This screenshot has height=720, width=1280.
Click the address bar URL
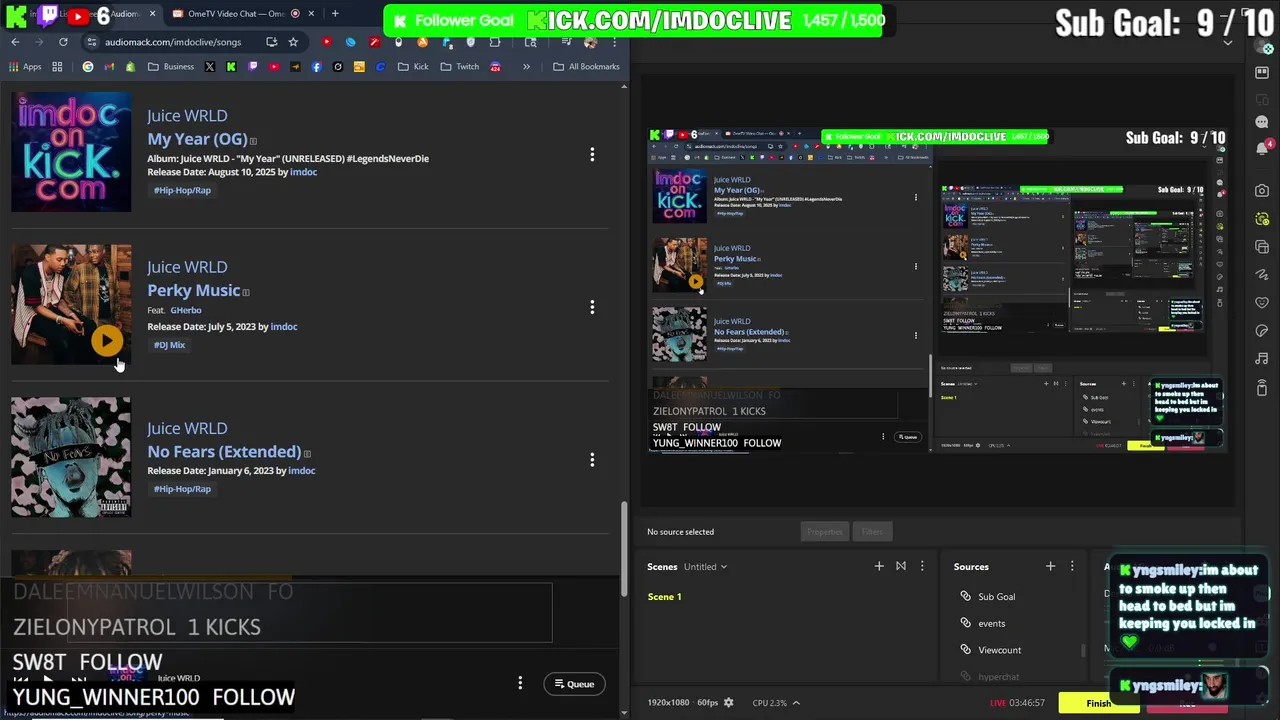173,42
